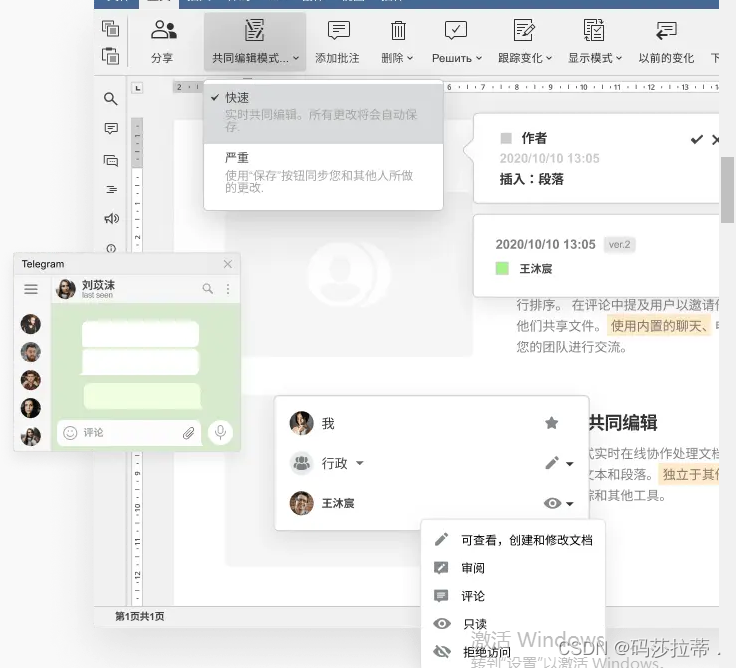This screenshot has height=668, width=736.
Task: Expand the 显示模式 display mode dropdown
Action: tap(595, 42)
